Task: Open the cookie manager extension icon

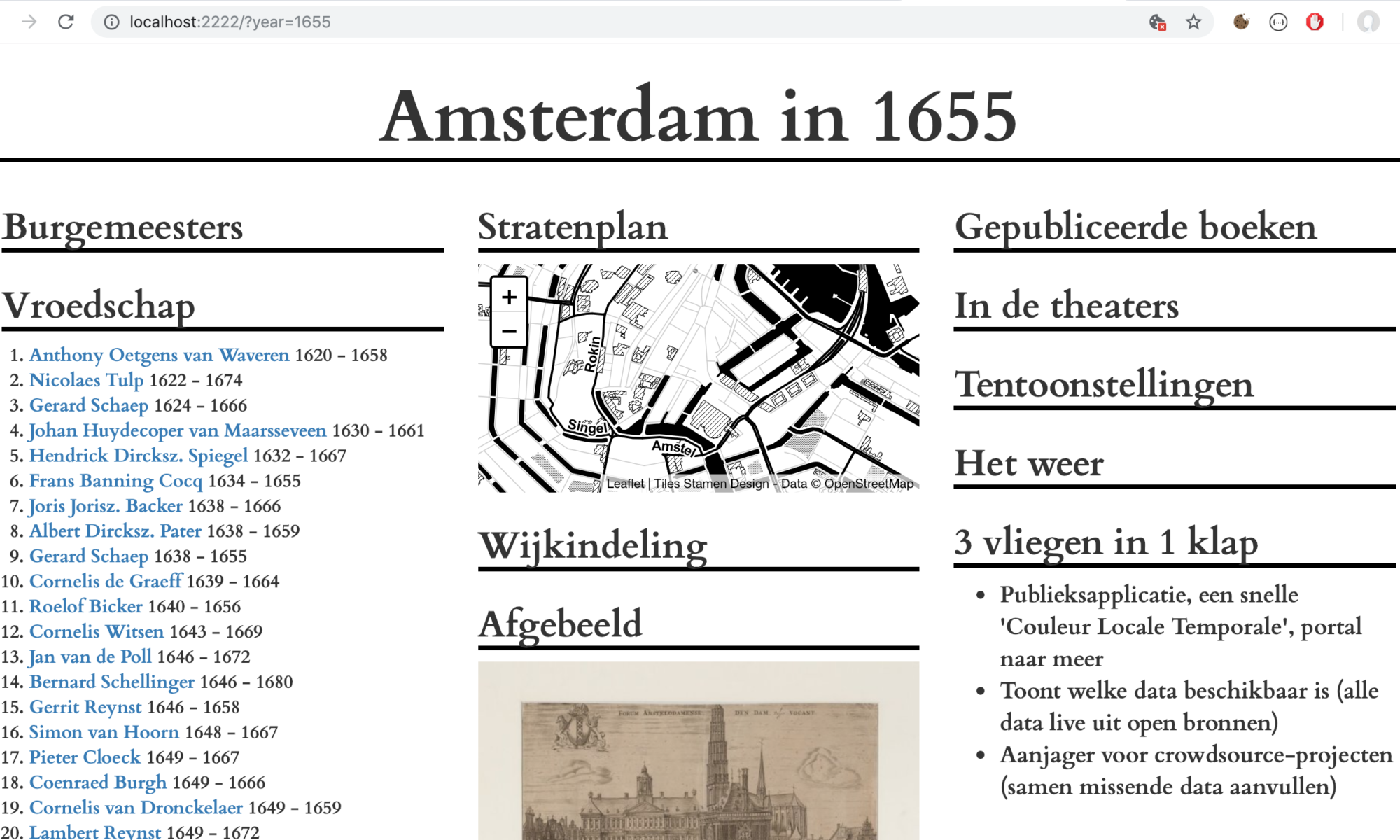Action: (x=1240, y=22)
